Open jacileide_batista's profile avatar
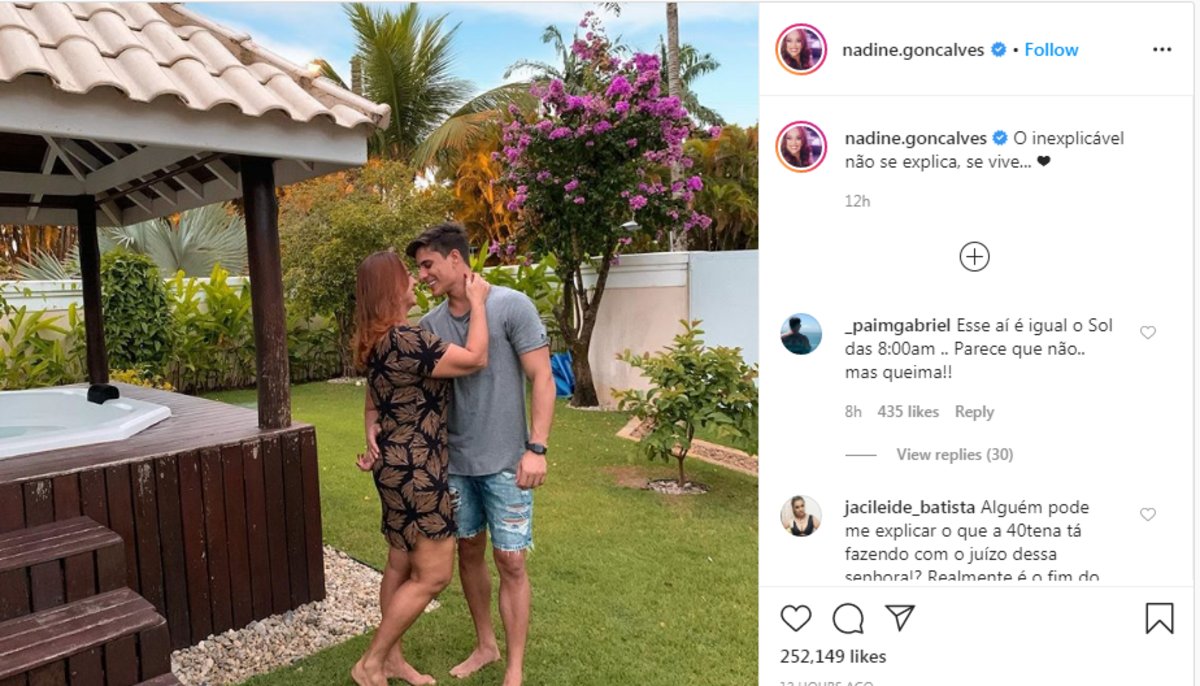The height and width of the screenshot is (686, 1200). 801,515
